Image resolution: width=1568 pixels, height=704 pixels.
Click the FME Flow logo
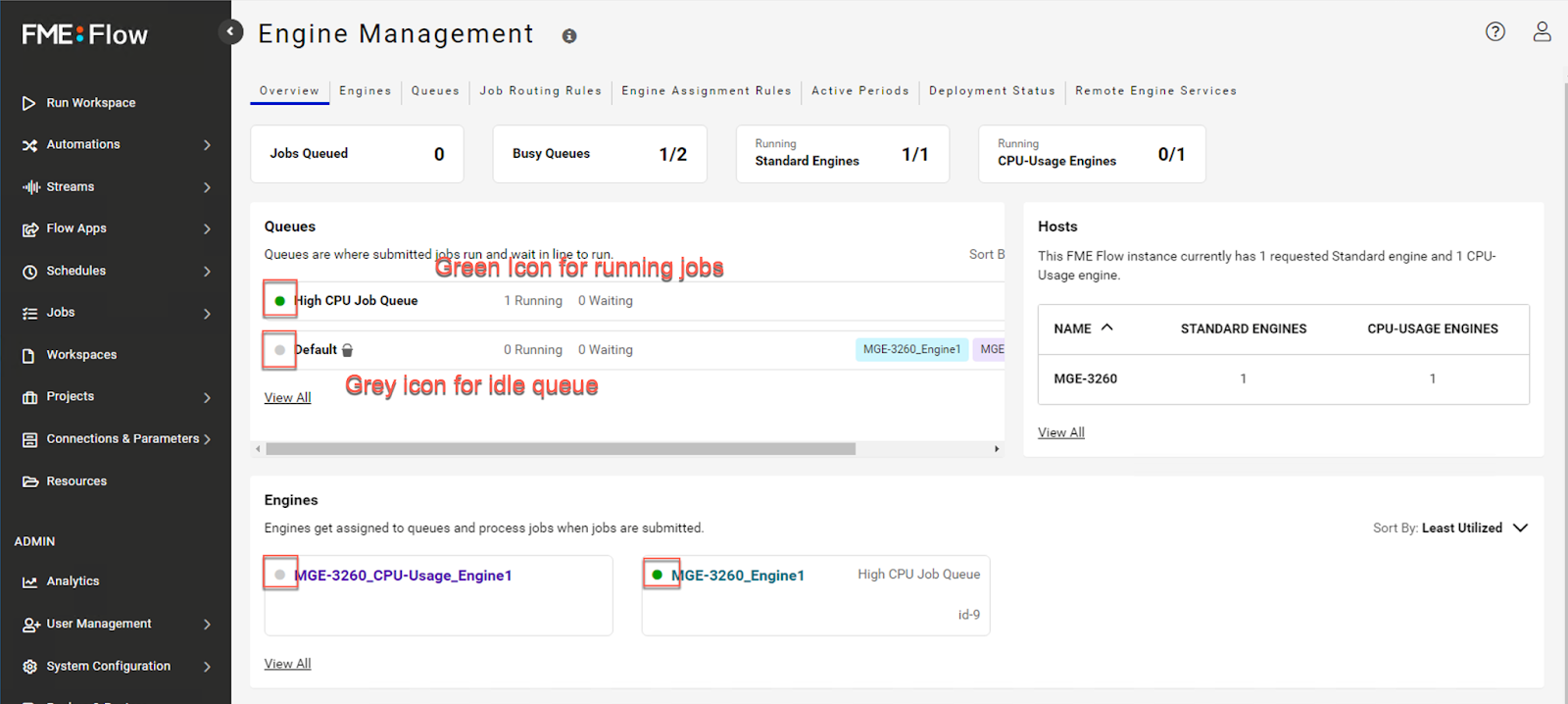pos(84,34)
